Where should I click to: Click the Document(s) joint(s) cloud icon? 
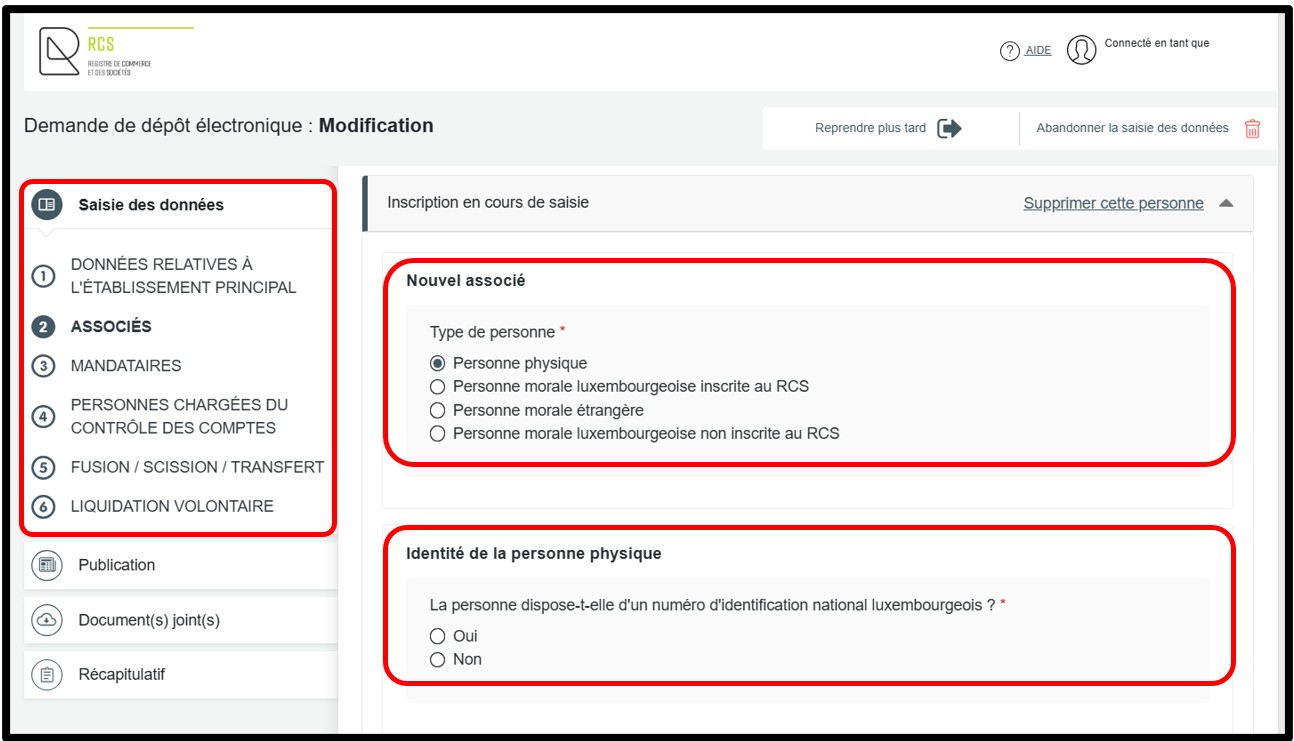tap(46, 620)
